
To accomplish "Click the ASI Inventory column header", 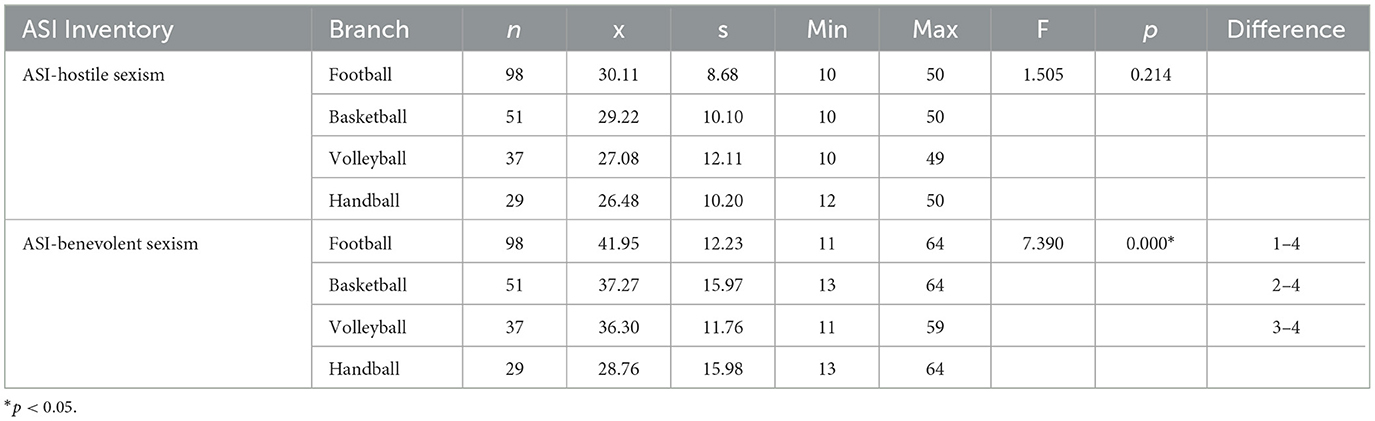I will [88, 30].
